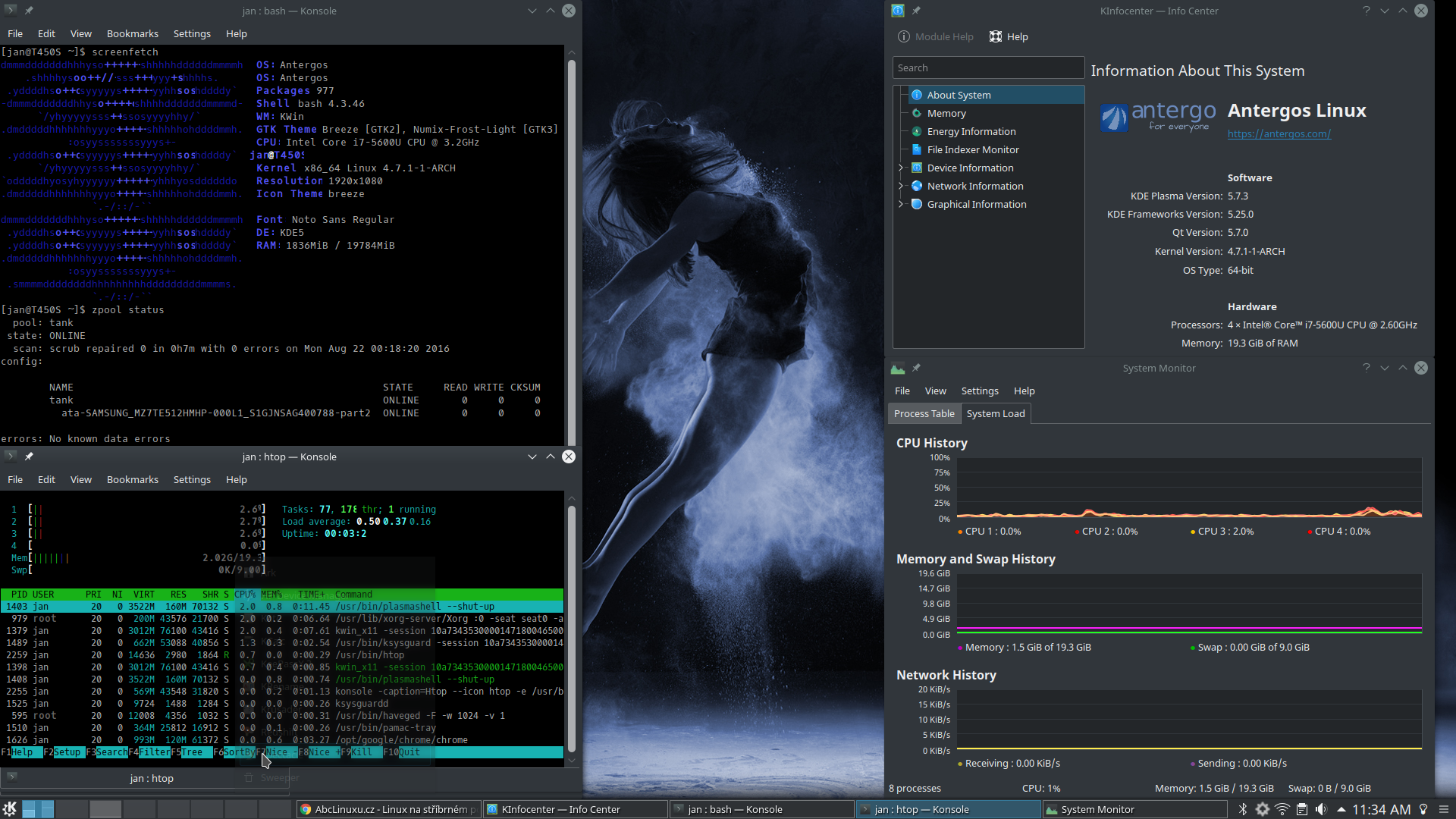Show hidden system tray icons arrow
1456x819 pixels.
click(1341, 809)
